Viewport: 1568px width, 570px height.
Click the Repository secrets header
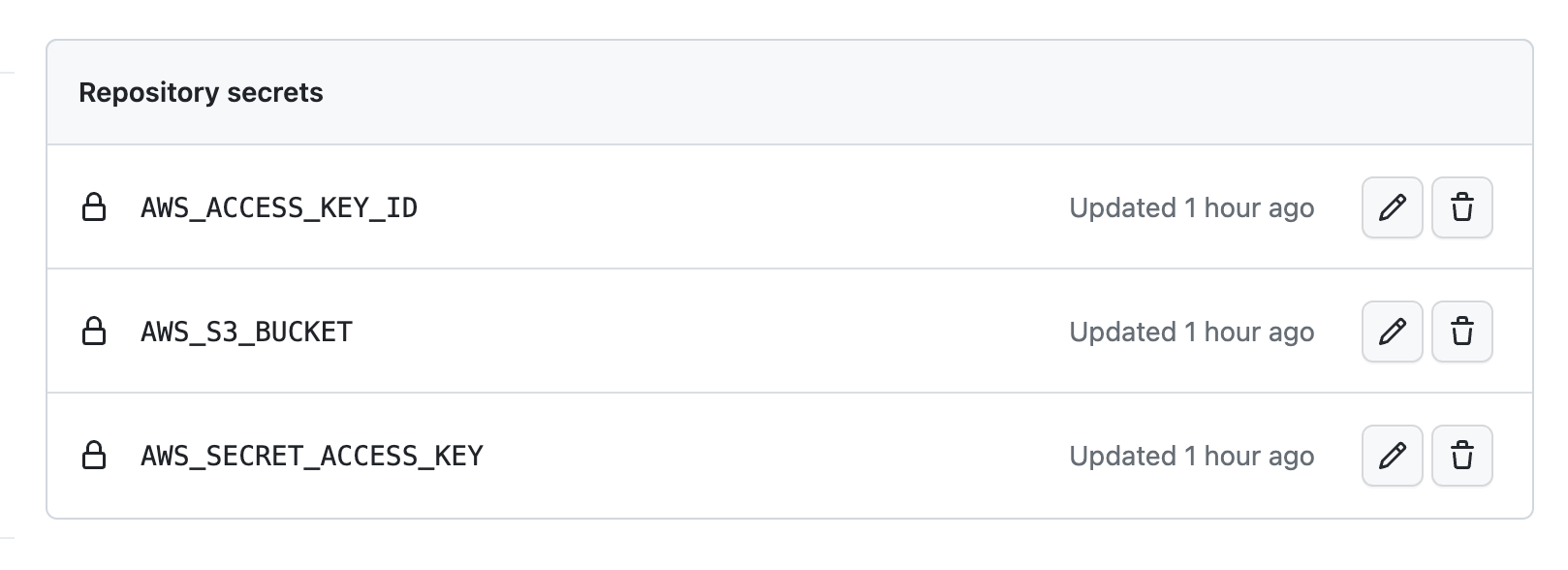tap(202, 93)
